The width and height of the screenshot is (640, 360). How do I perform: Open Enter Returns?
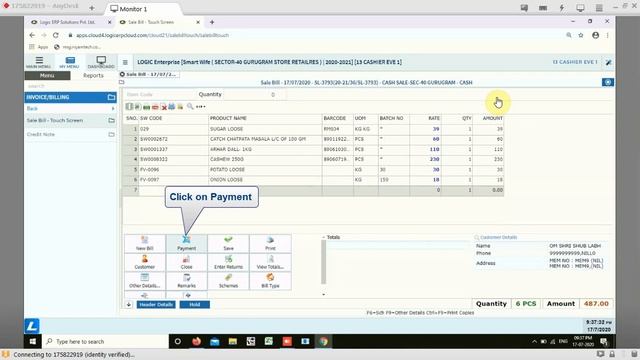click(229, 262)
